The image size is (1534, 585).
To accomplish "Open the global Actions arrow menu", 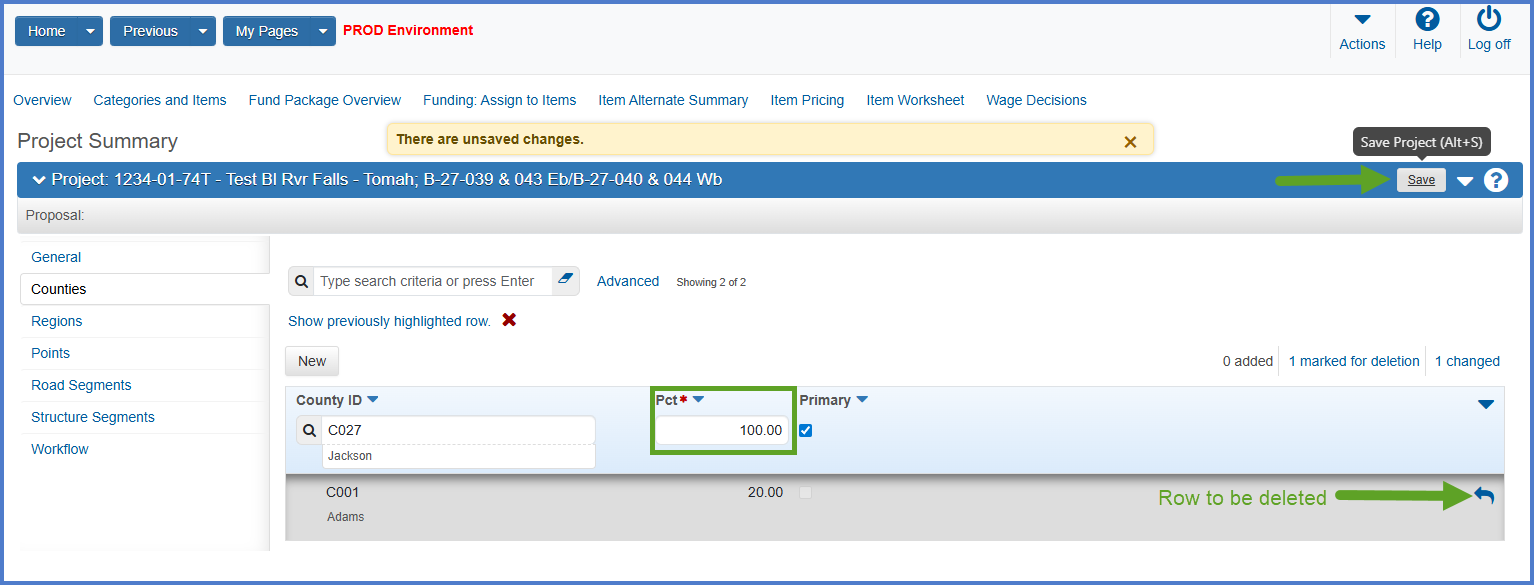I will click(x=1362, y=20).
